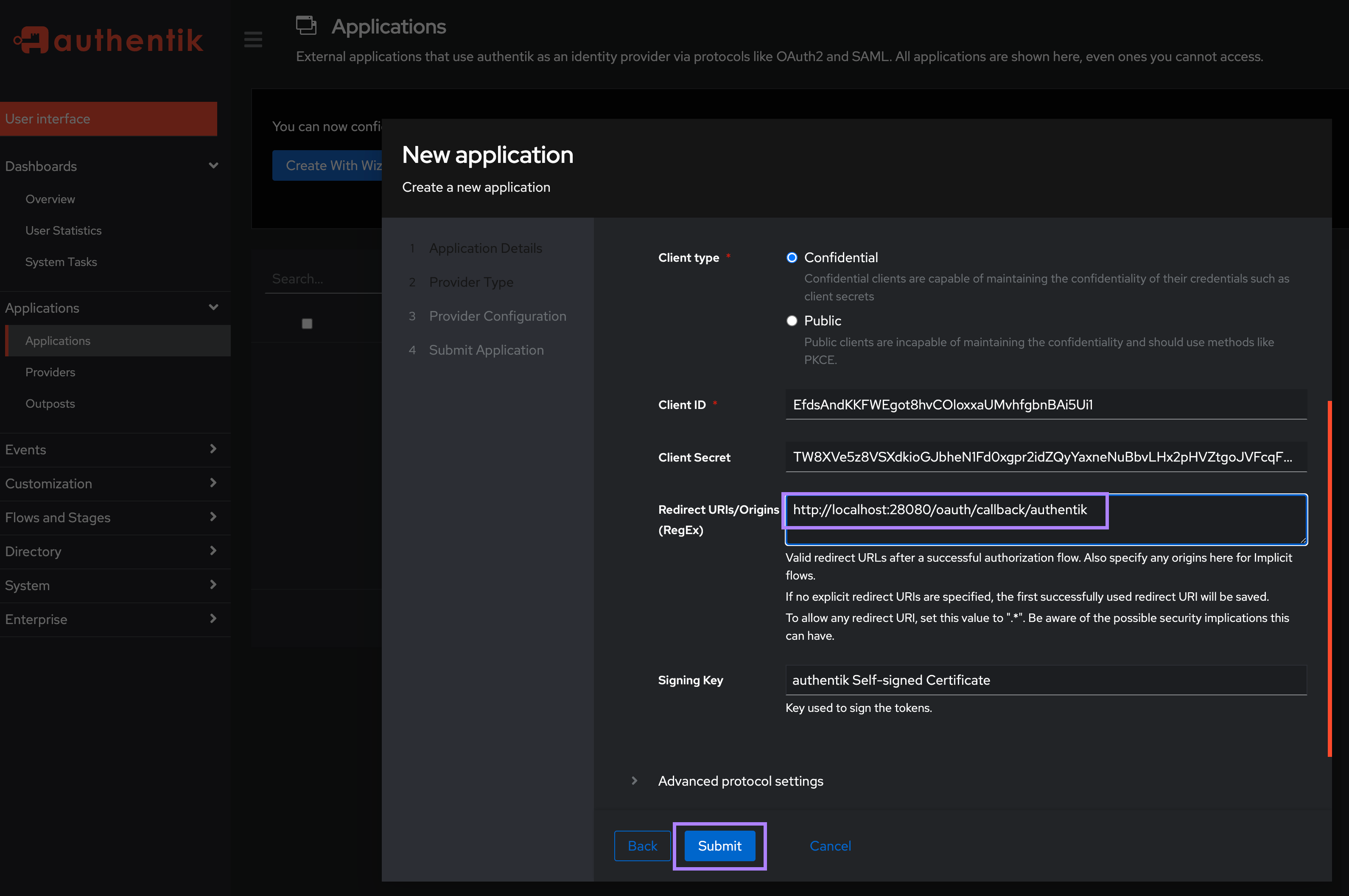This screenshot has width=1349, height=896.
Task: Click the Cancel link
Action: (x=830, y=846)
